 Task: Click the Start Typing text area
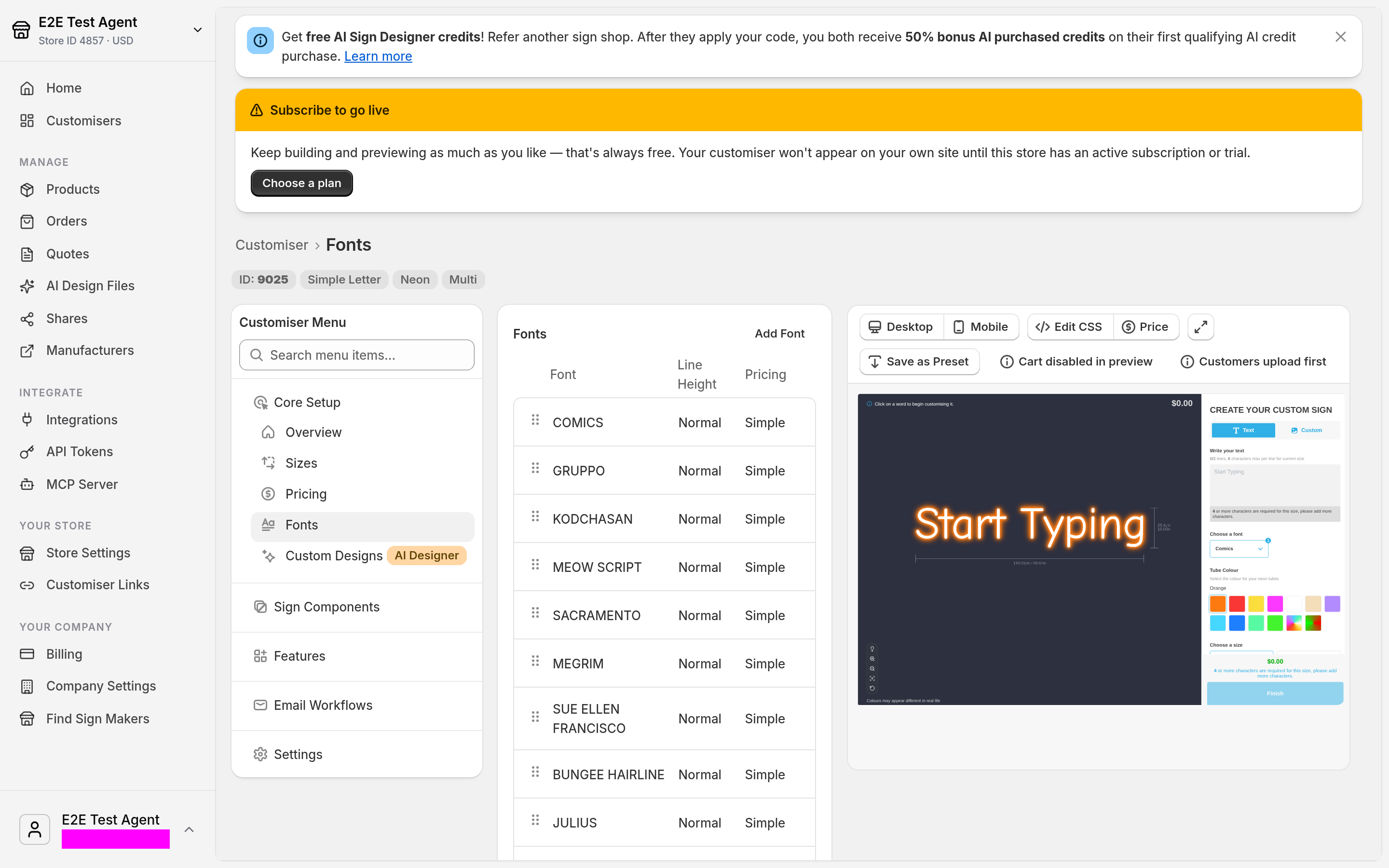[1275, 486]
